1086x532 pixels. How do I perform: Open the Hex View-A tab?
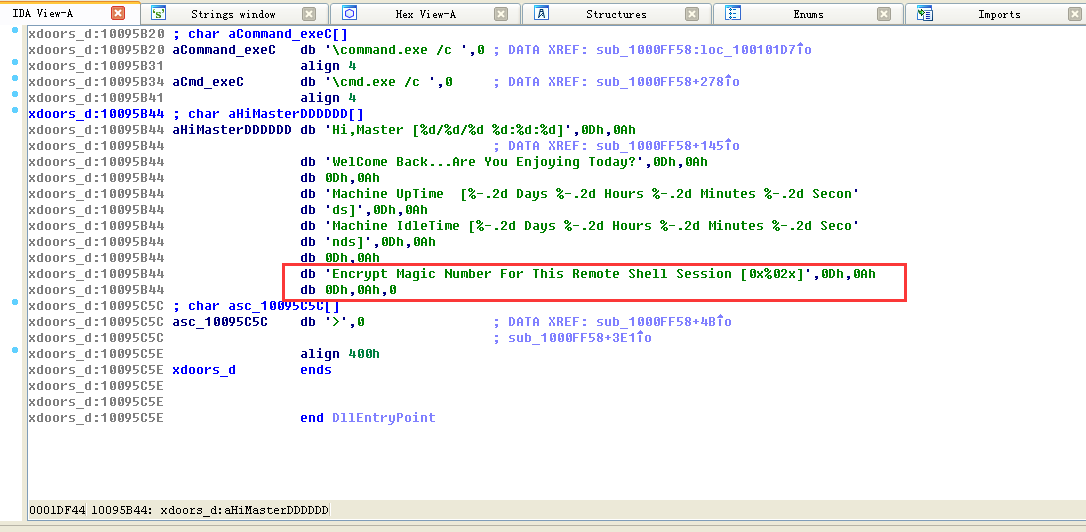[x=425, y=14]
